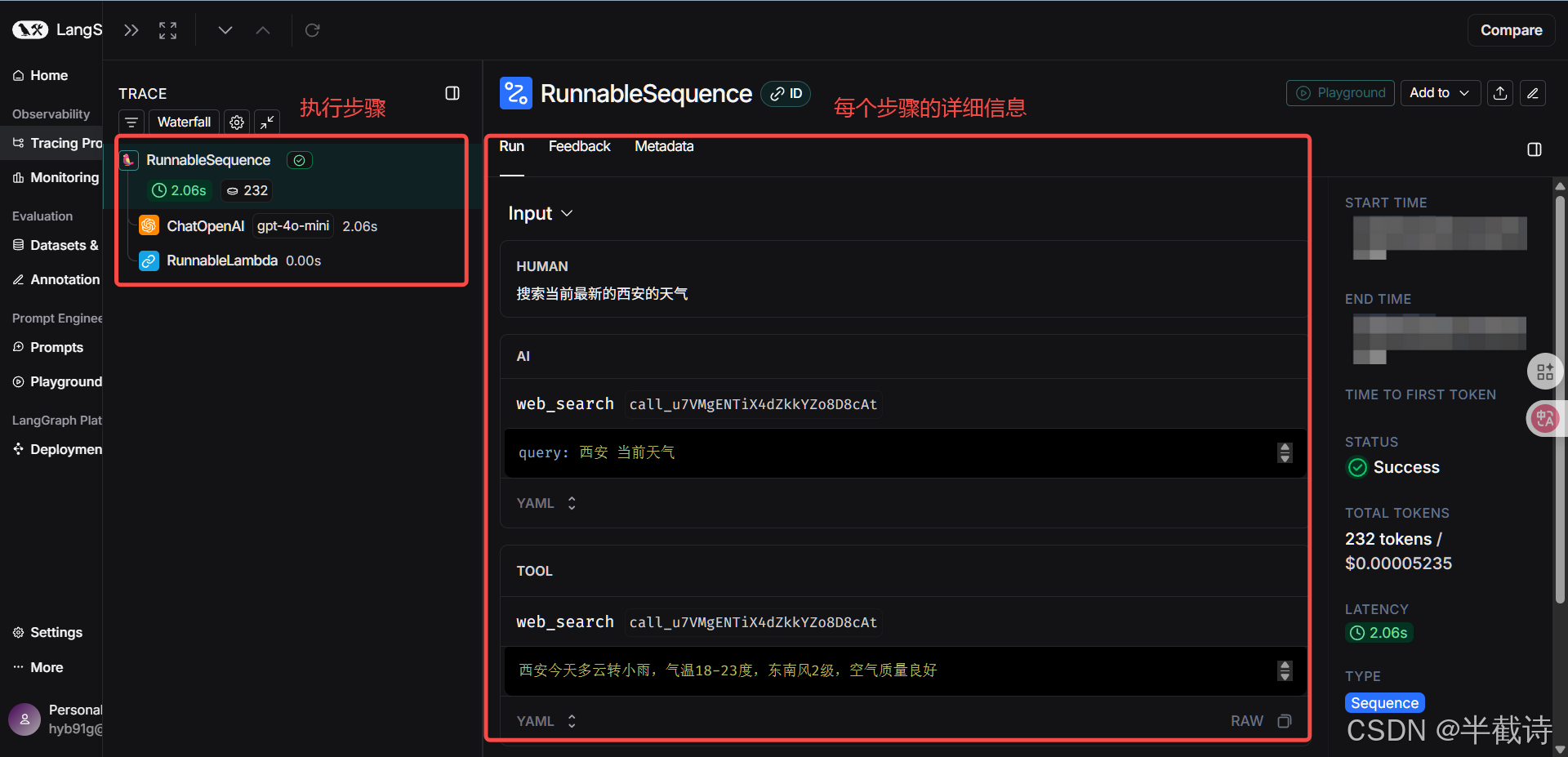This screenshot has width=1568, height=757.
Task: Open Datasets in the sidebar
Action: click(x=56, y=245)
